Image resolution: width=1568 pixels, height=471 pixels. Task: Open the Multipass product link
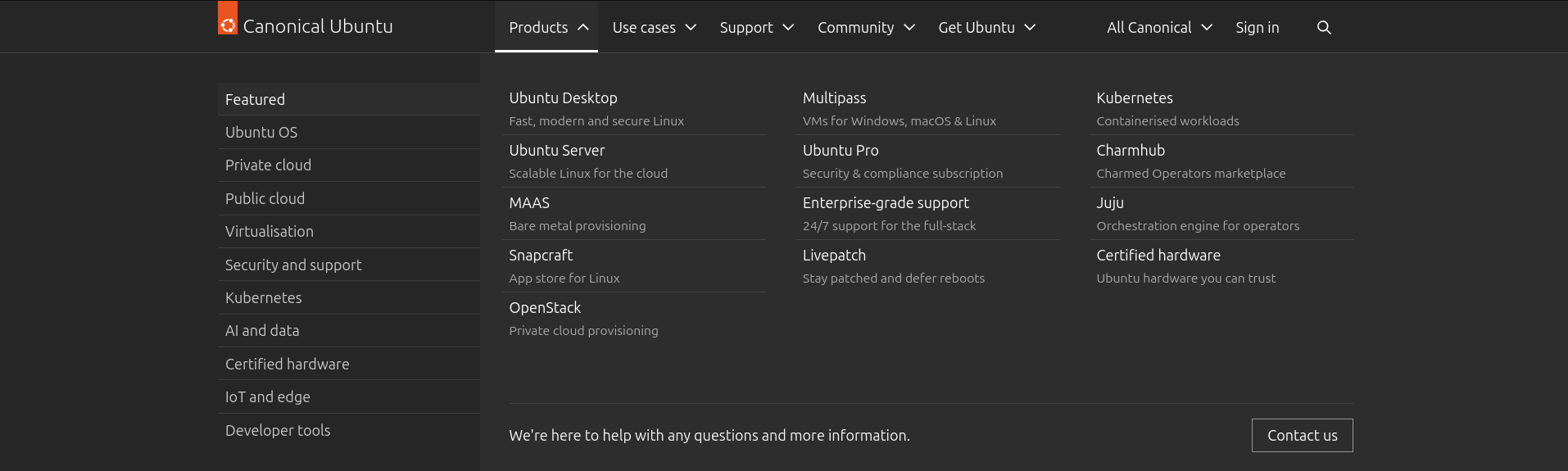click(834, 97)
